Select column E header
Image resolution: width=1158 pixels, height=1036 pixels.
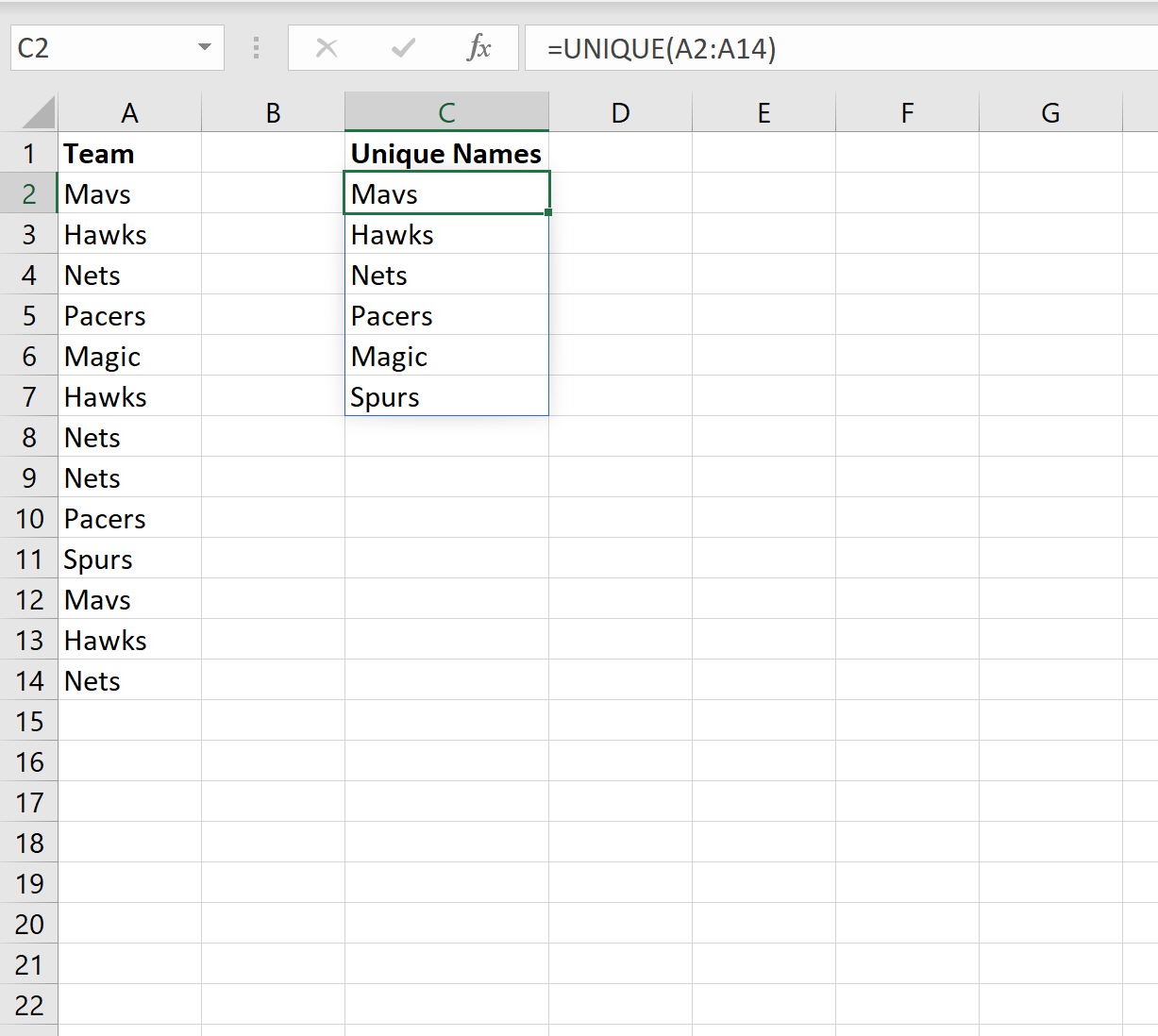pyautogui.click(x=764, y=113)
